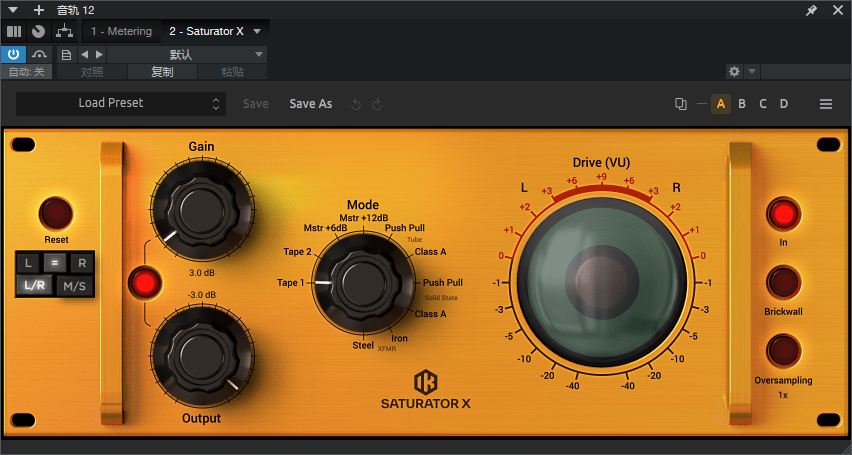Switch to L/R stereo mode
Screen dimensions: 852x455
coord(34,286)
